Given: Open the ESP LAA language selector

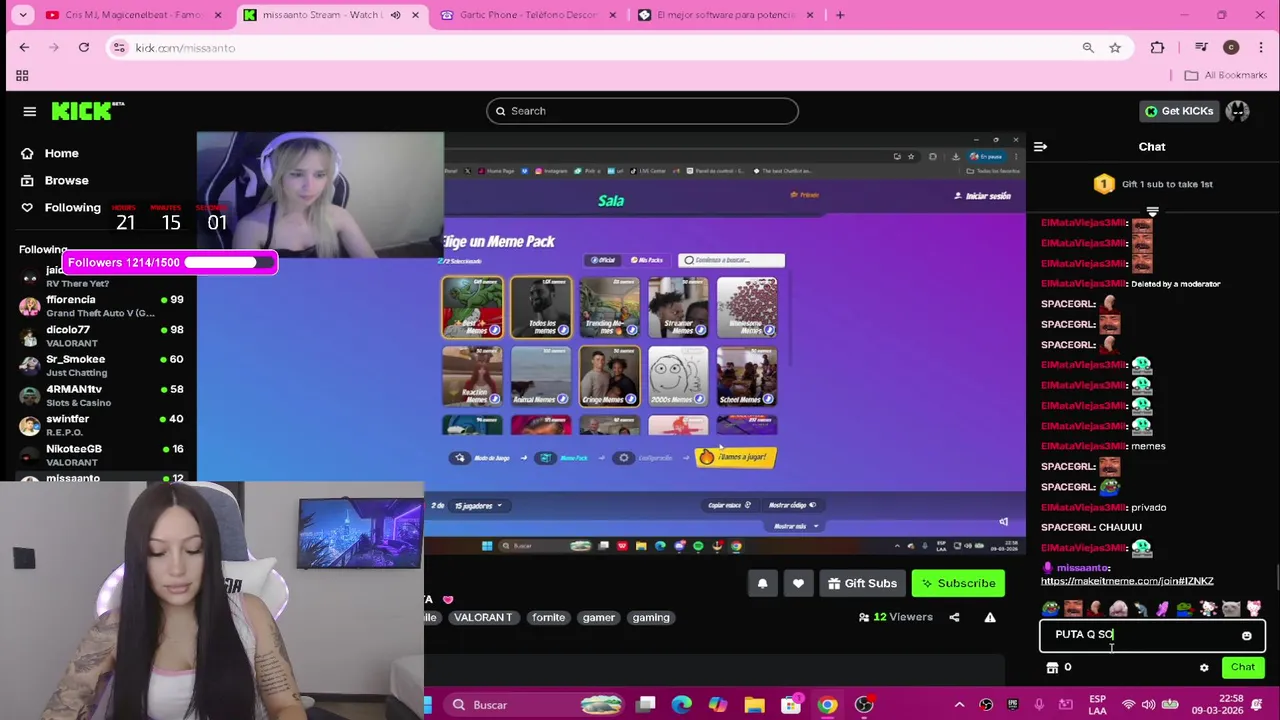Looking at the screenshot, I should tap(1097, 705).
